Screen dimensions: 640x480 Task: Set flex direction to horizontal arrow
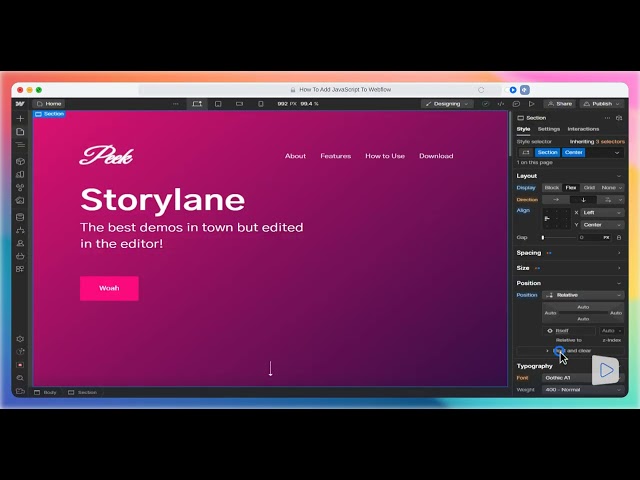[x=556, y=200]
